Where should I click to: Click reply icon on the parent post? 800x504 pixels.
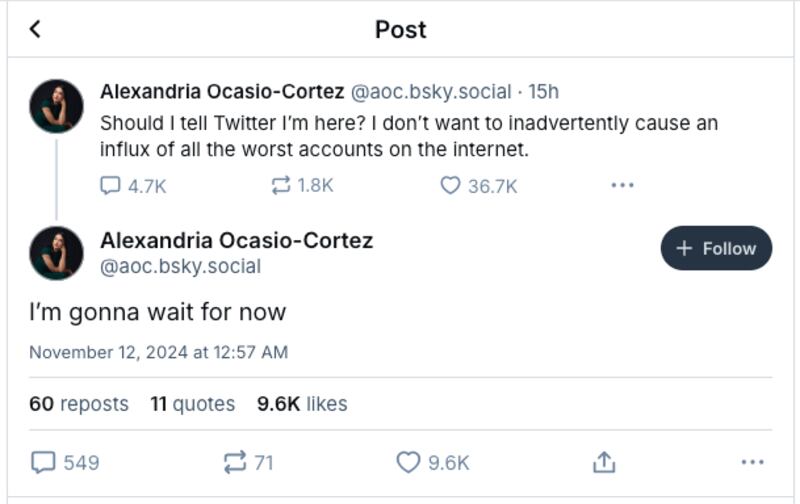(x=111, y=185)
